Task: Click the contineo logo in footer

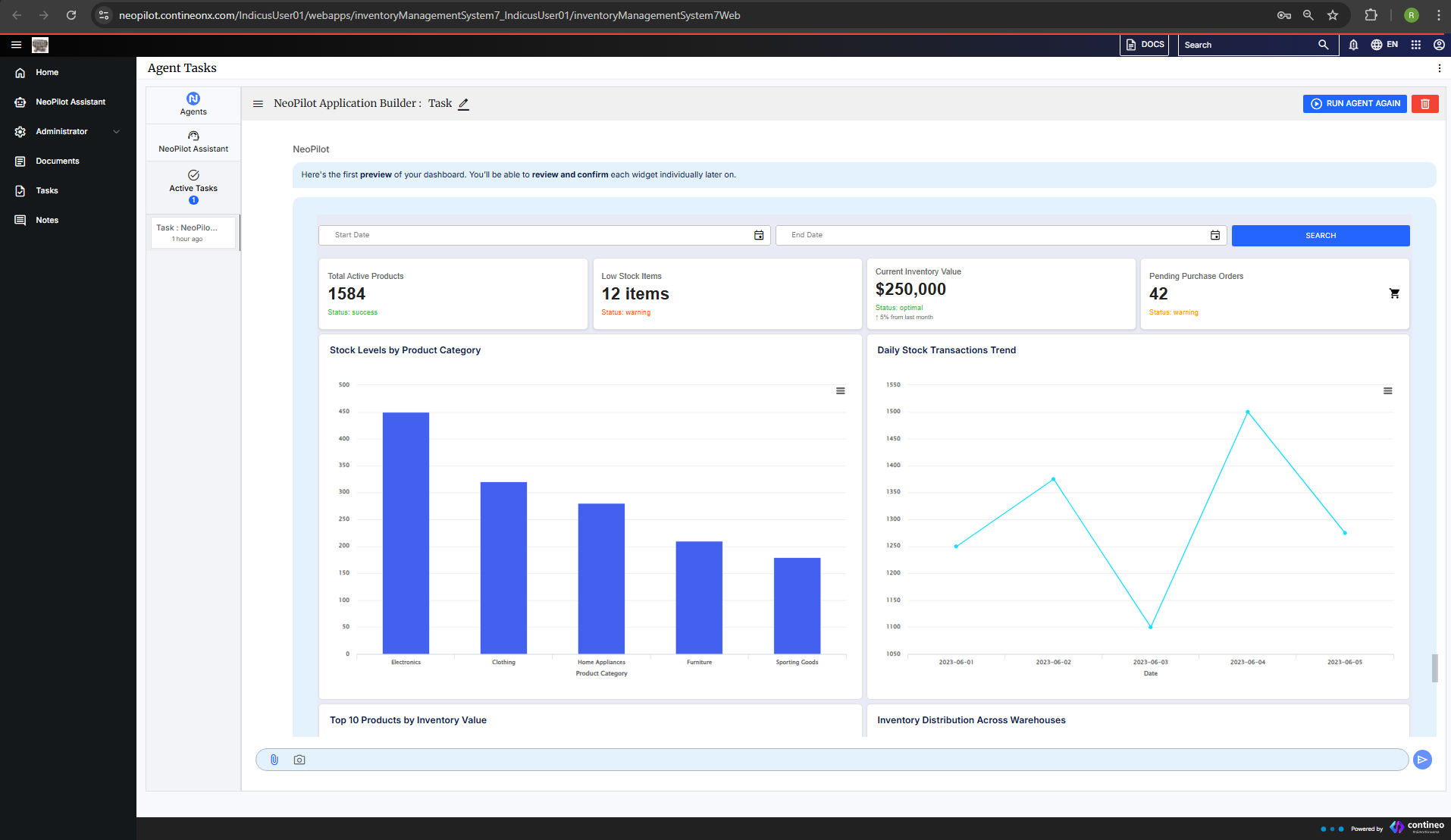Action: coord(1417,827)
